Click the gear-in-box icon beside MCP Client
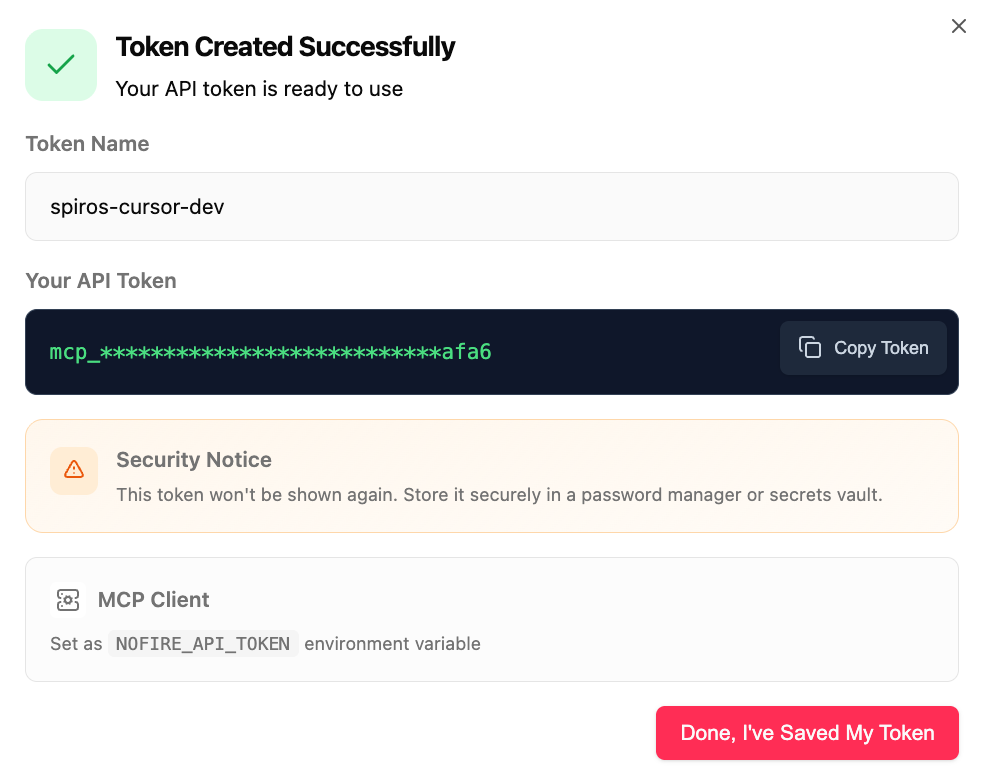The height and width of the screenshot is (782, 981). pos(67,600)
